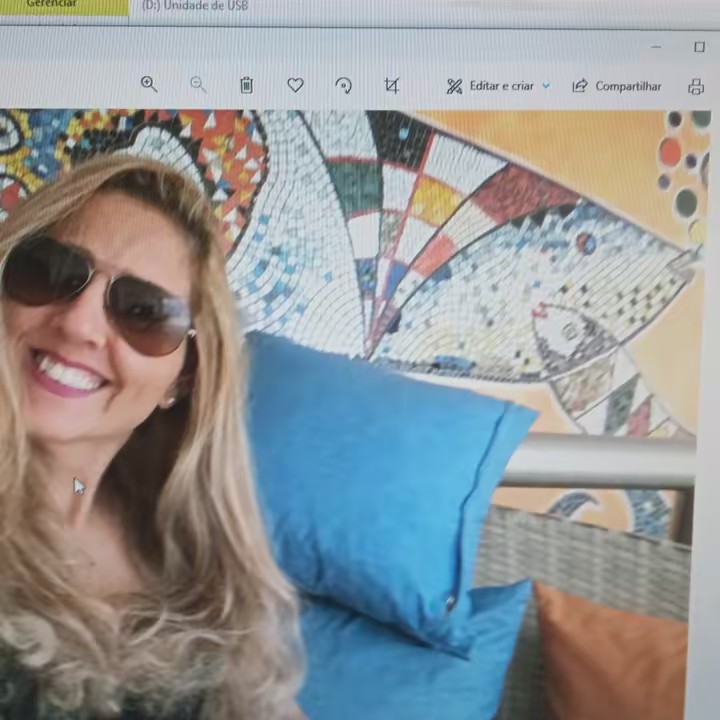Image resolution: width=720 pixels, height=720 pixels.
Task: Click the Editar e criar tools icon
Action: (x=454, y=86)
